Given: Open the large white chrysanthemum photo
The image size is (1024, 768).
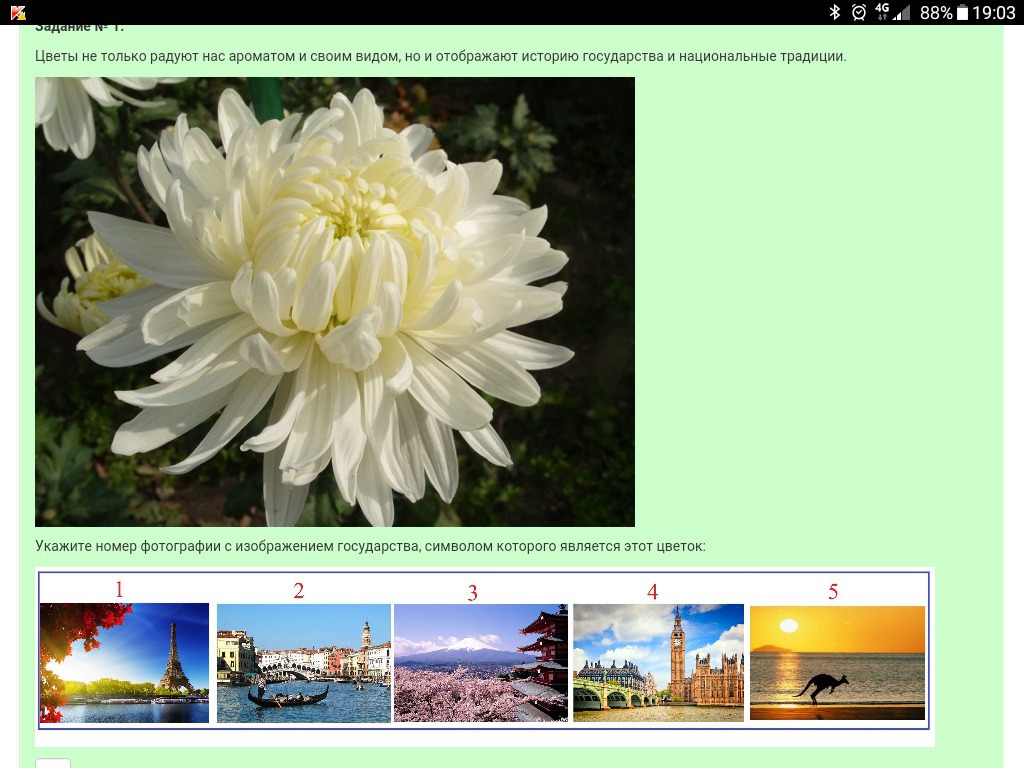Looking at the screenshot, I should [x=335, y=302].
